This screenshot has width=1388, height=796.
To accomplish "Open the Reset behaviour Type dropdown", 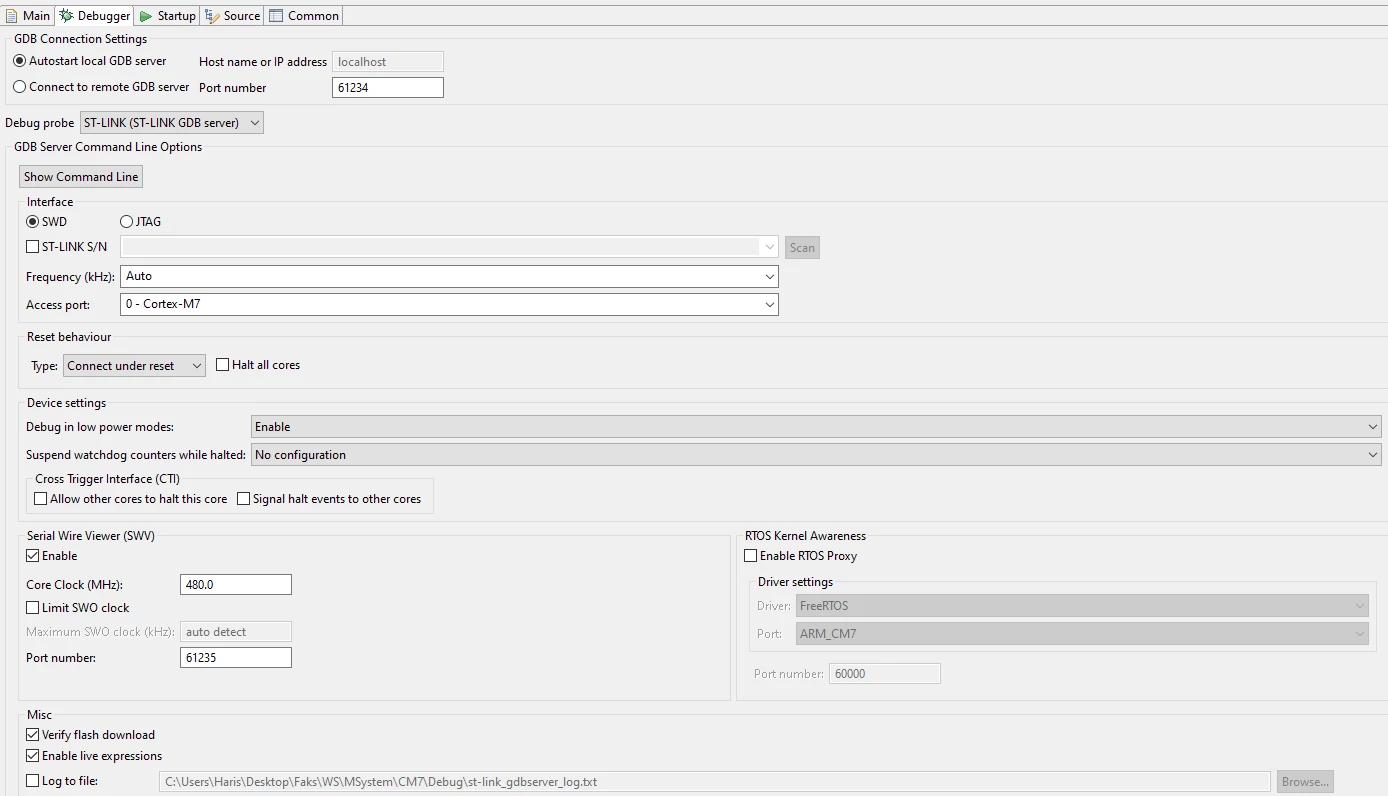I will coord(134,366).
